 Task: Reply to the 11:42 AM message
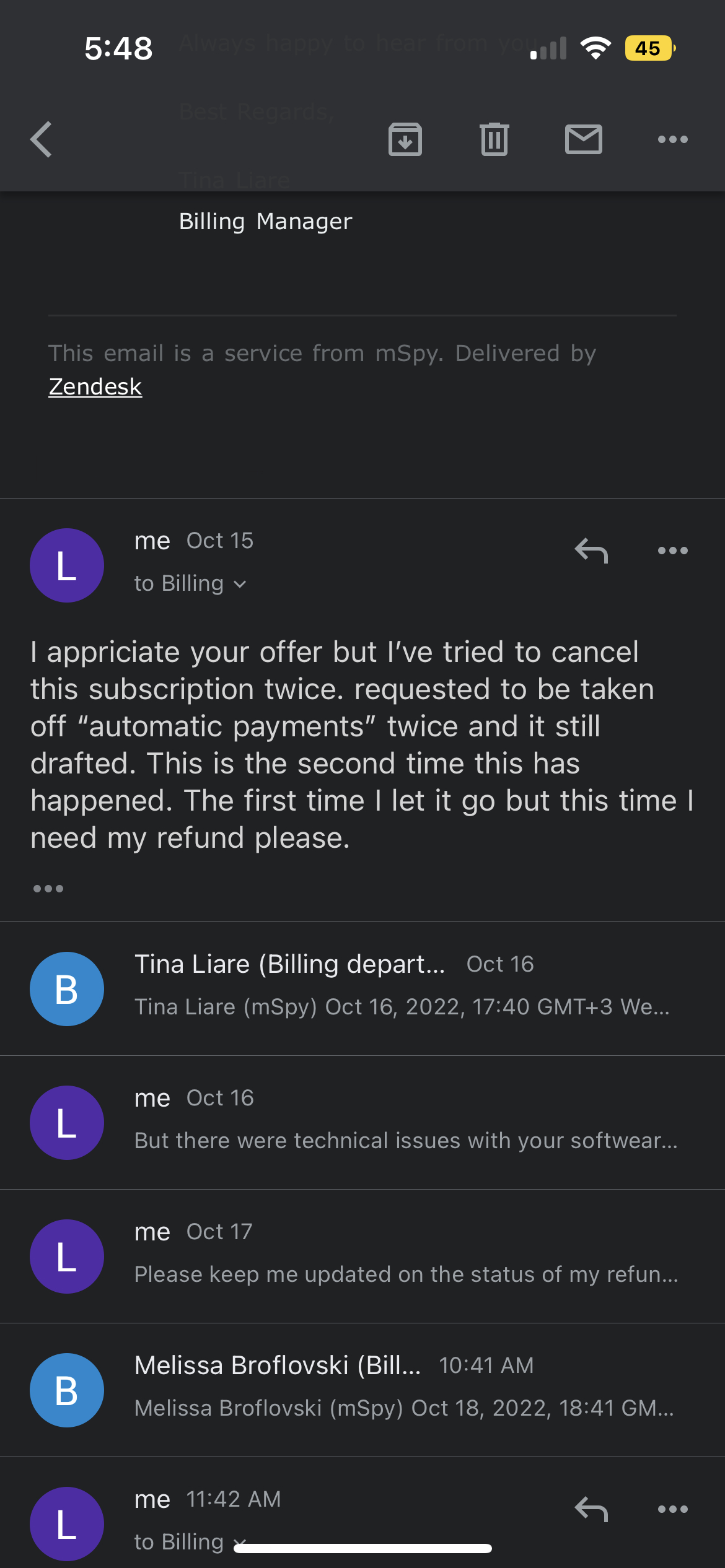(x=591, y=1509)
